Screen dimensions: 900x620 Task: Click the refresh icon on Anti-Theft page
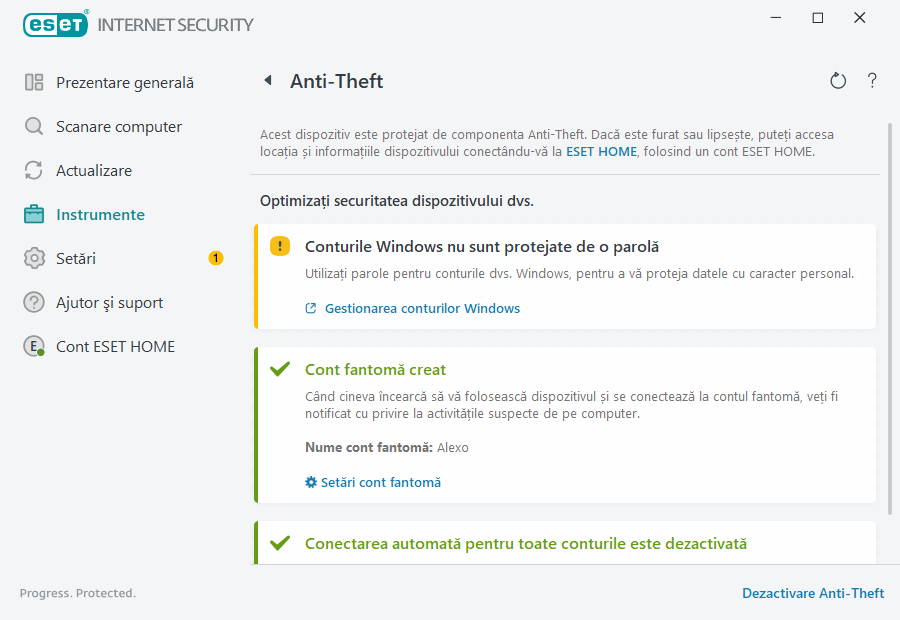point(838,80)
